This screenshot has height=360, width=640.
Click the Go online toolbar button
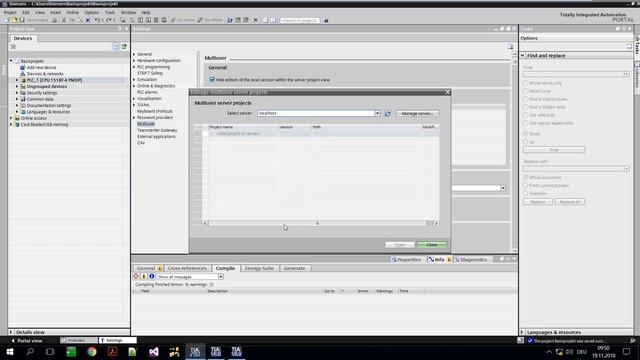click(183, 20)
